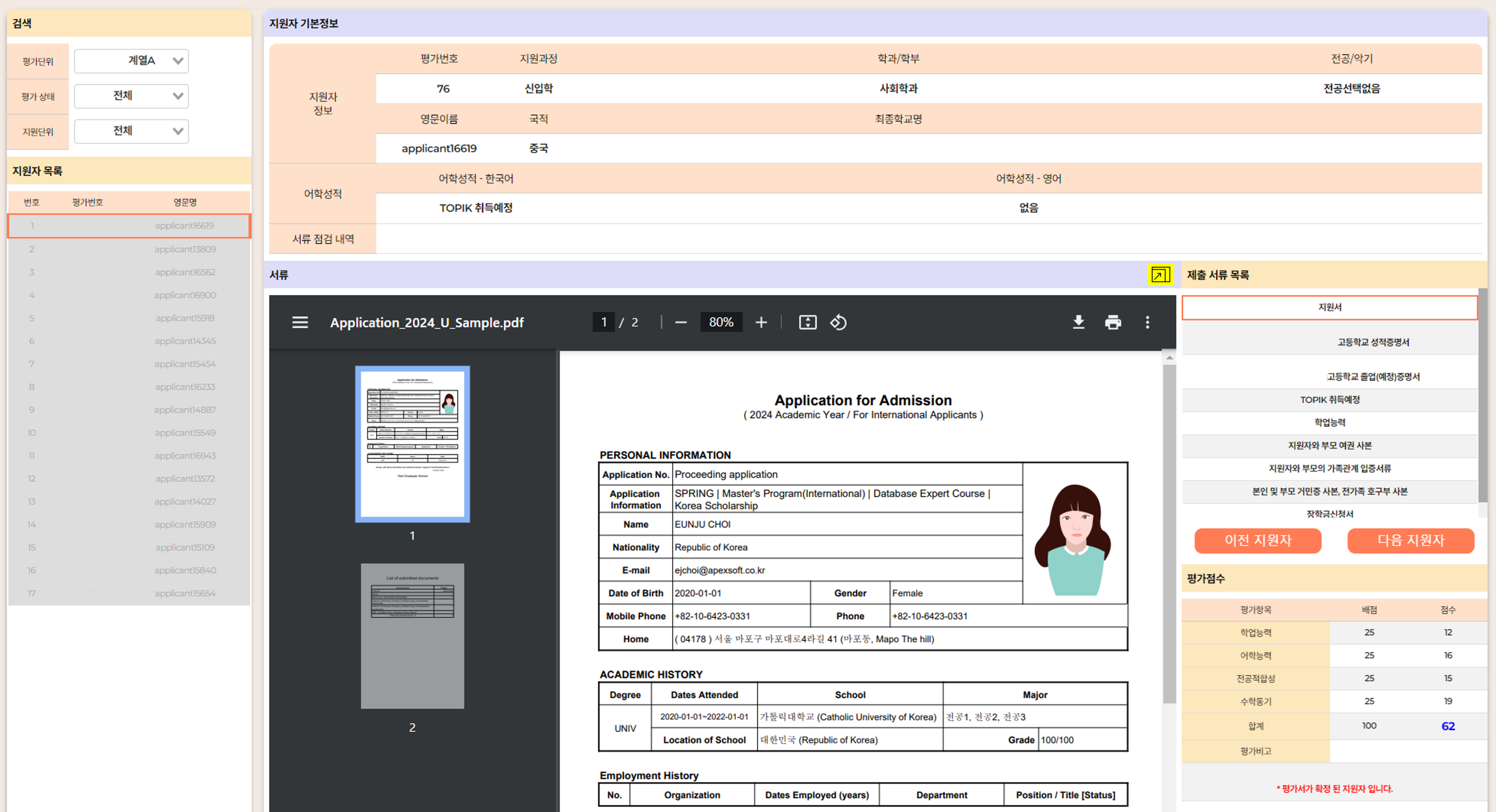Go to the 다음 지원자
This screenshot has height=812, width=1496.
(1410, 540)
